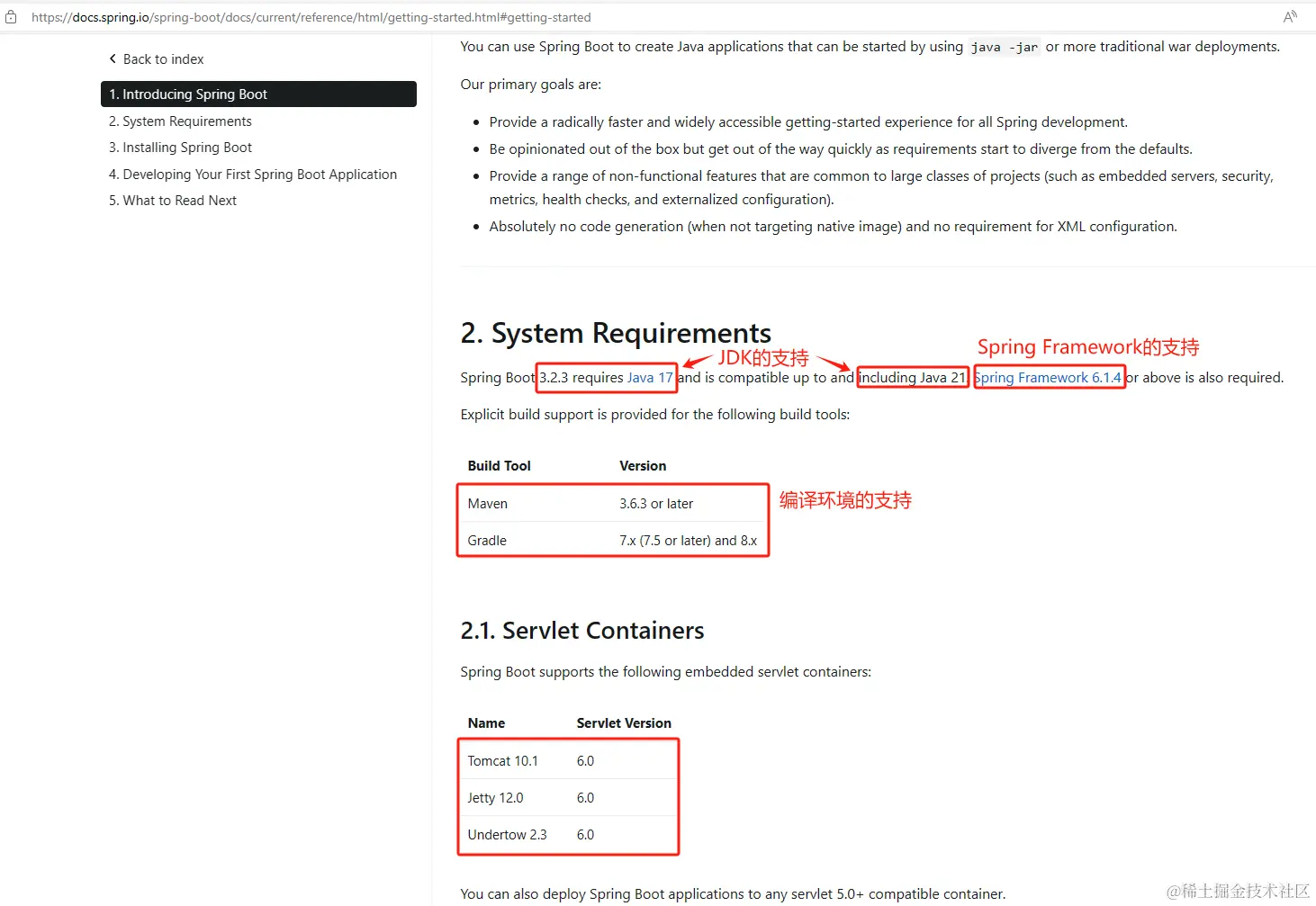Click the bullet about radically faster getting-started experience
The image size is (1316, 906).
click(808, 122)
